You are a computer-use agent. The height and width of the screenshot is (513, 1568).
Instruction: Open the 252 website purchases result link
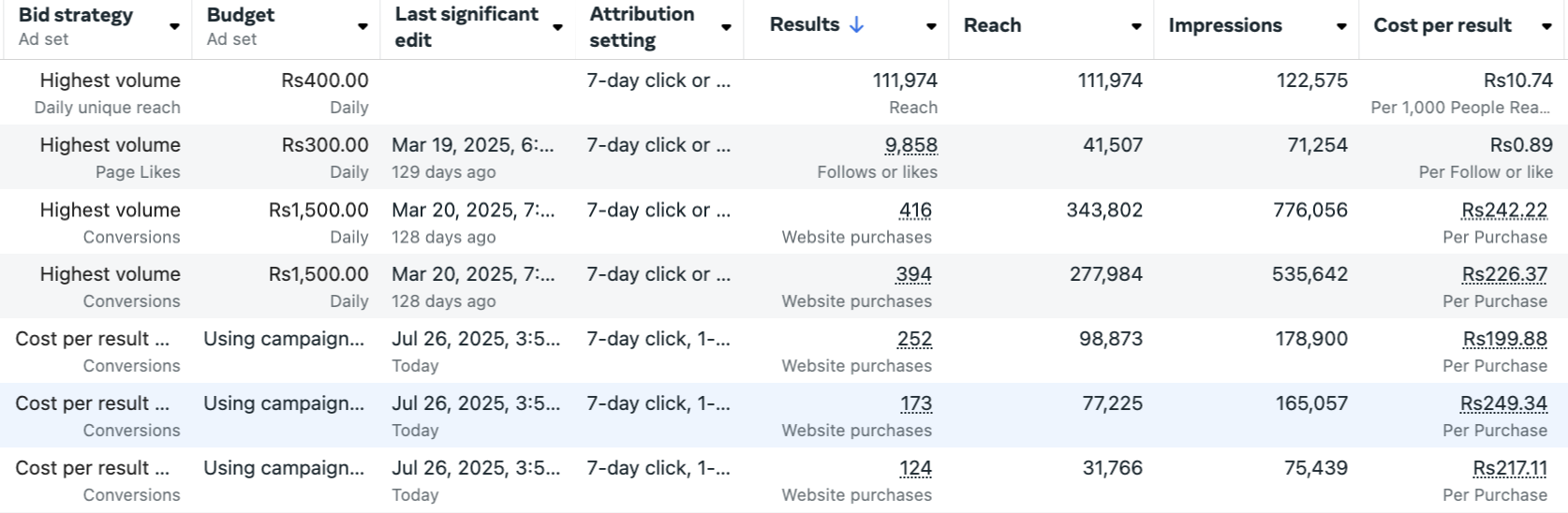(x=914, y=339)
